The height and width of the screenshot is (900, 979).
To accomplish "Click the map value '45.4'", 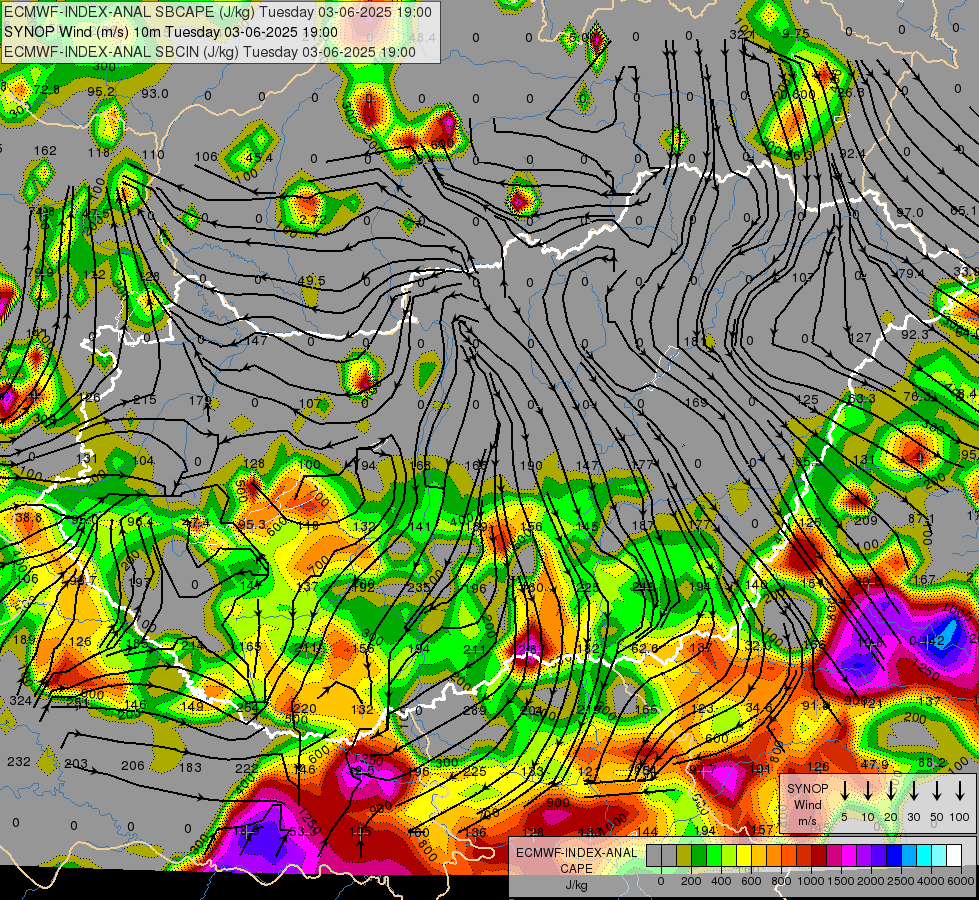I will (259, 157).
